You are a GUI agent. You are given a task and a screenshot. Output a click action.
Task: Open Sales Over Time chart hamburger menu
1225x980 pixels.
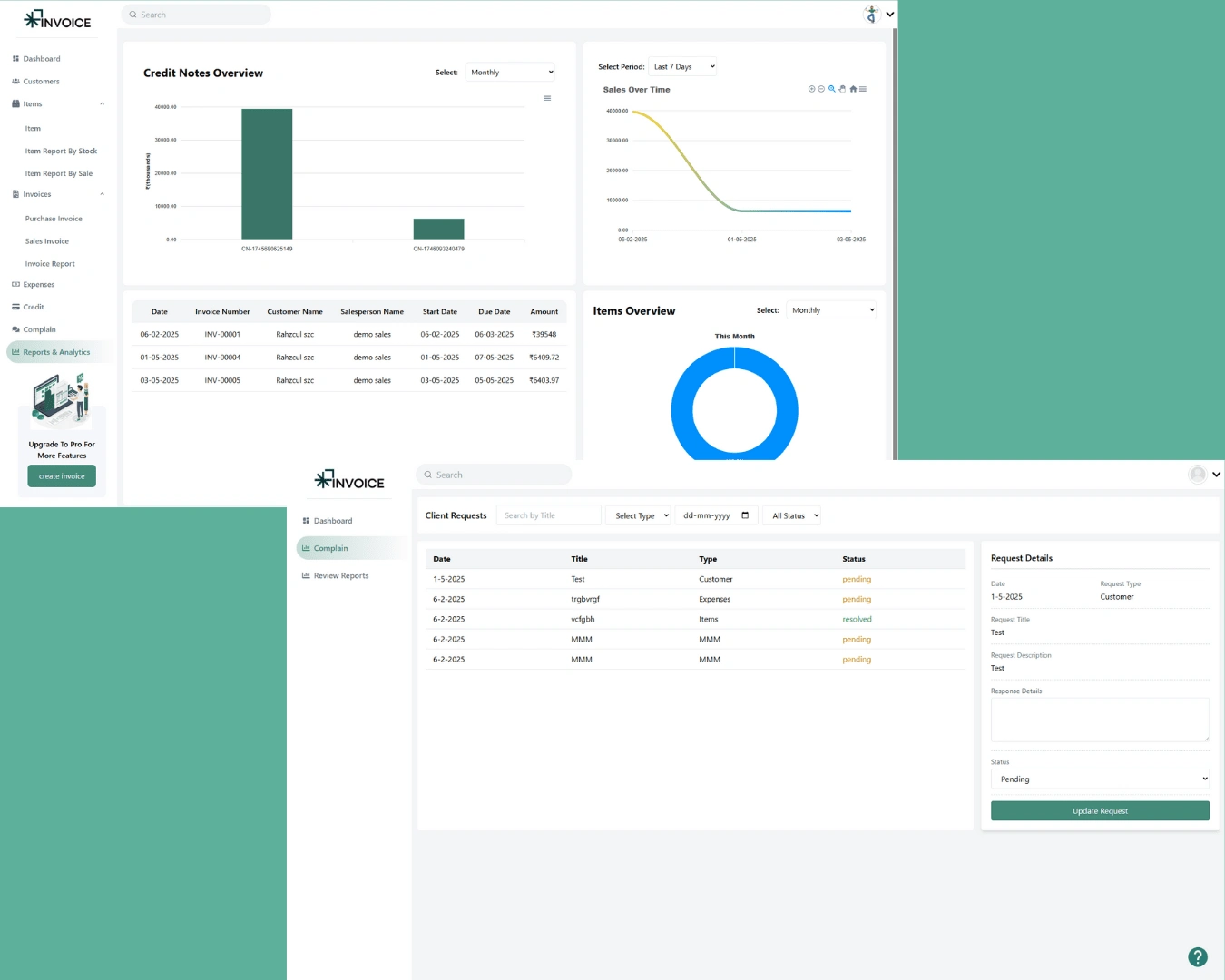coord(863,89)
